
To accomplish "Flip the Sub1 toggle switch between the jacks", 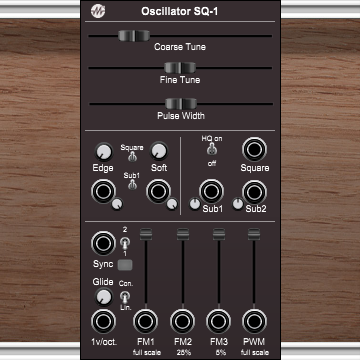I will 132,184.
